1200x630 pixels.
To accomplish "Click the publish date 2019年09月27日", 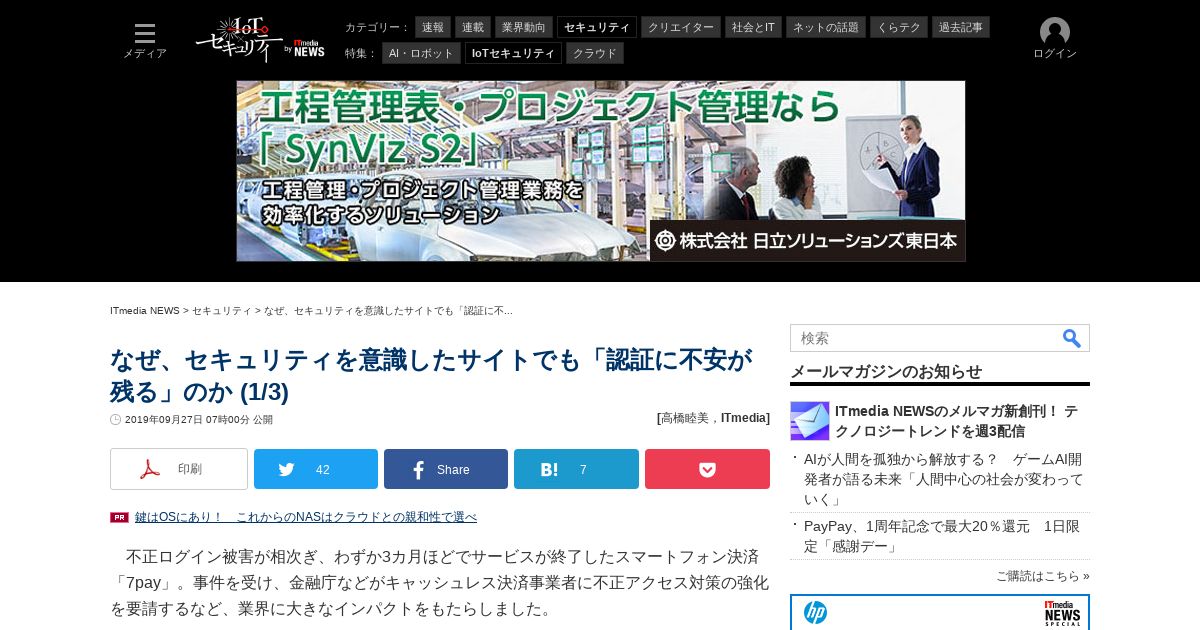I will pos(199,420).
